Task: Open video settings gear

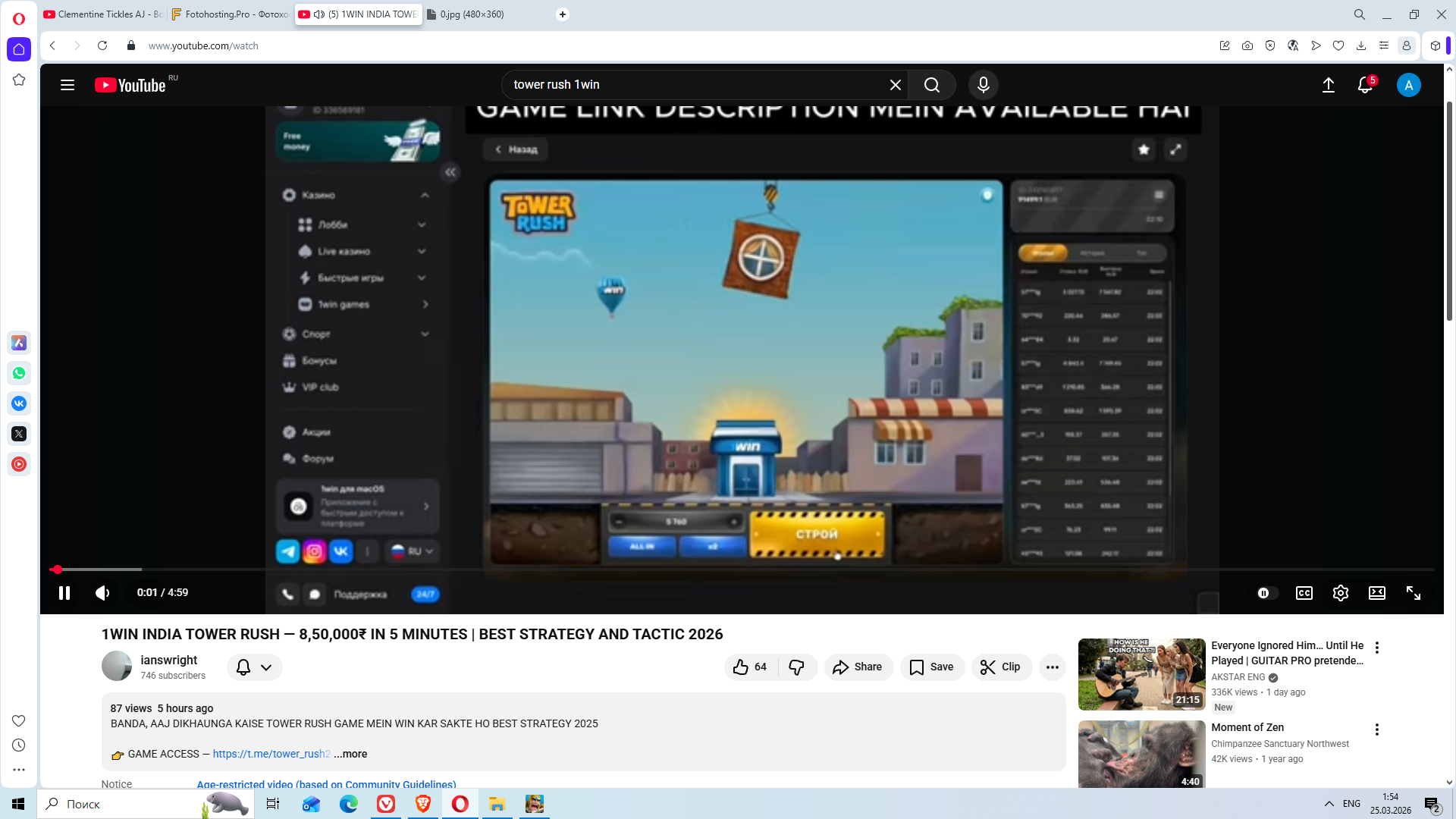Action: [1340, 593]
